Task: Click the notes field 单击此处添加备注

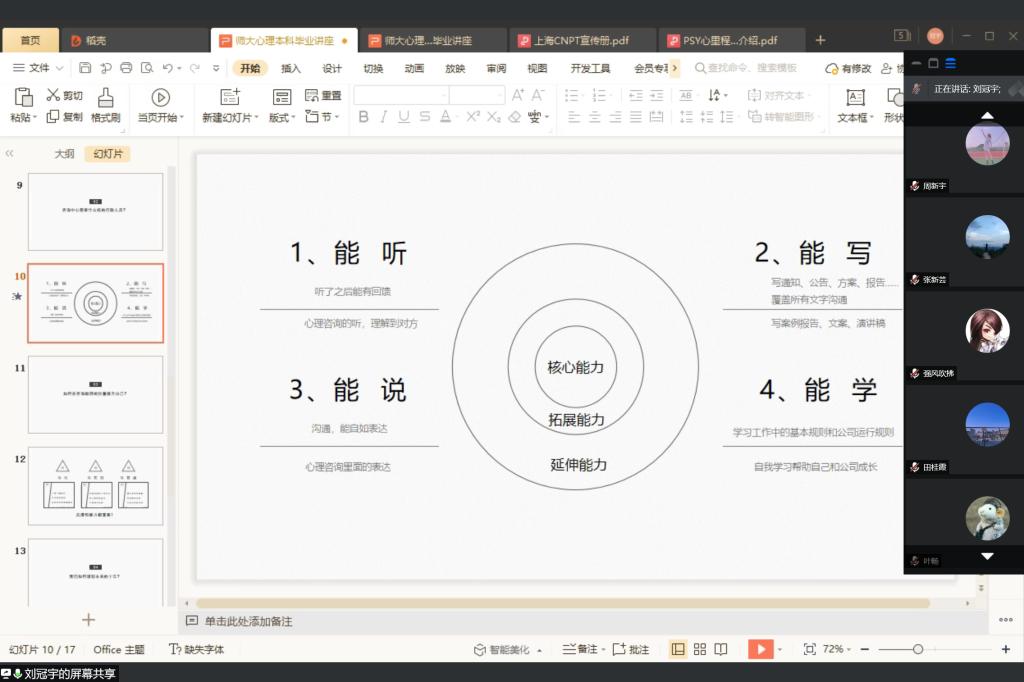Action: (248, 621)
